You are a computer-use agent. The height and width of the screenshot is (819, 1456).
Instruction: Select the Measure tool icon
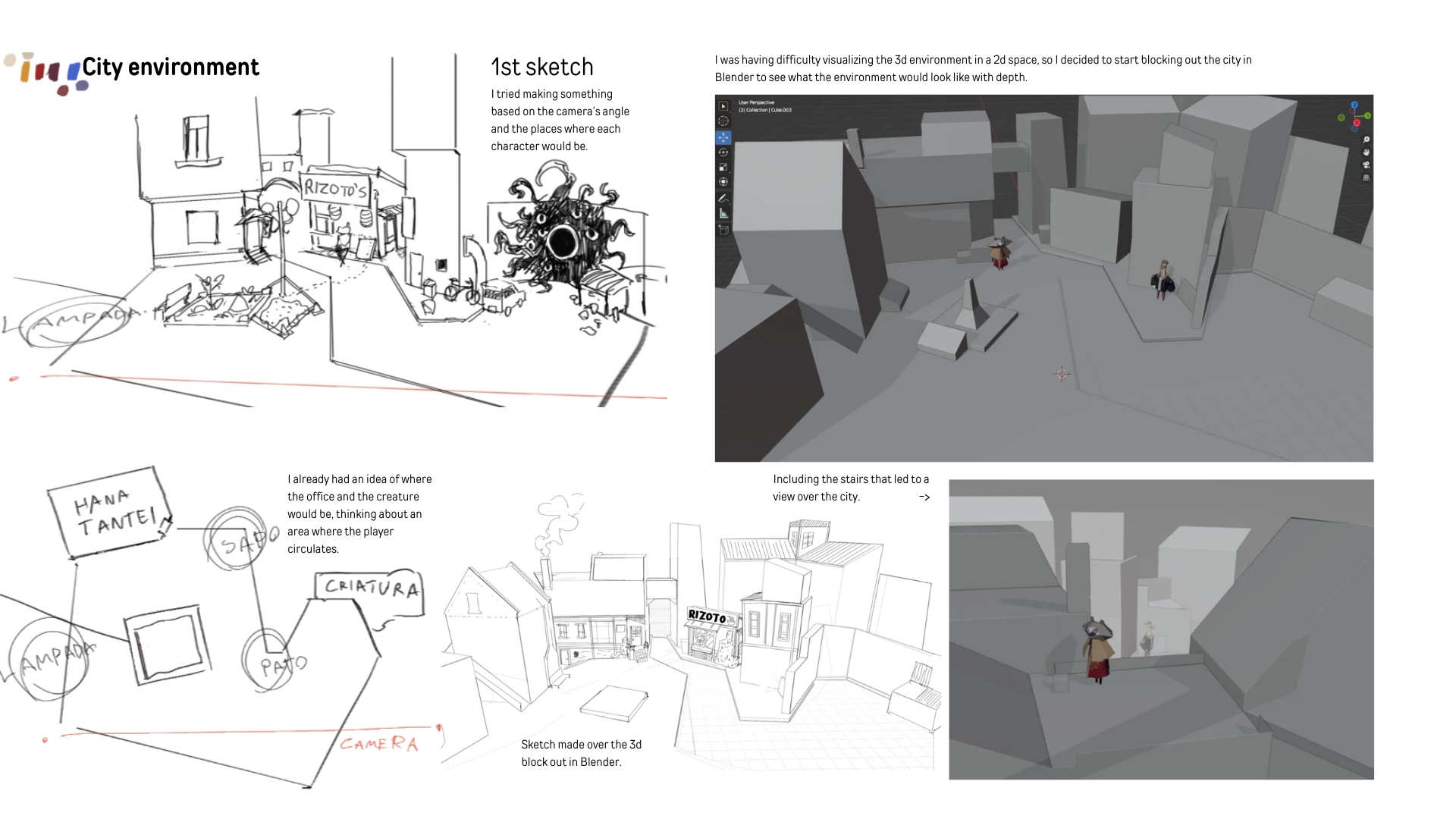723,214
